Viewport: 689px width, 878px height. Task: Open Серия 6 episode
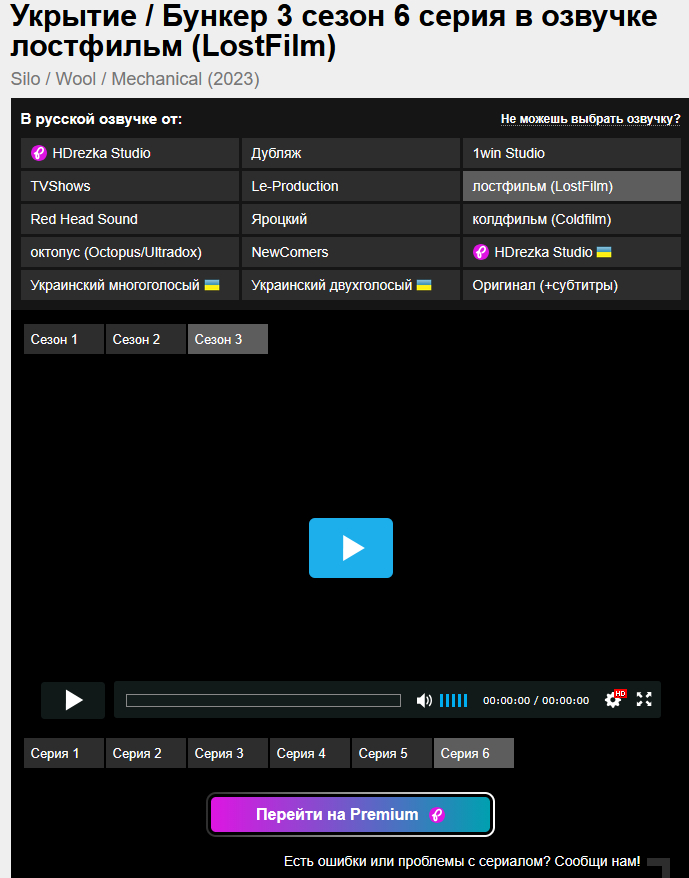(x=474, y=753)
